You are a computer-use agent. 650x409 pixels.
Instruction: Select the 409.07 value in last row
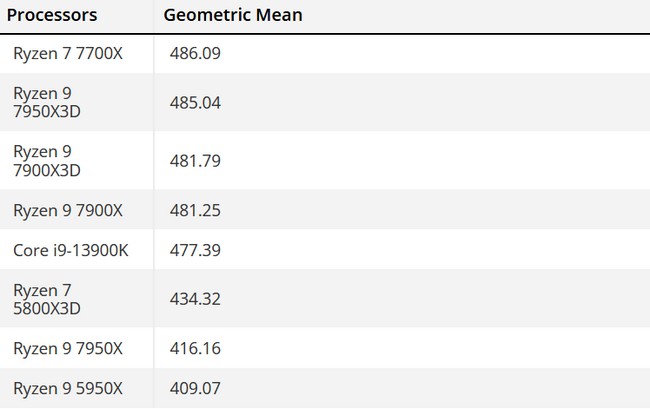[x=195, y=388]
